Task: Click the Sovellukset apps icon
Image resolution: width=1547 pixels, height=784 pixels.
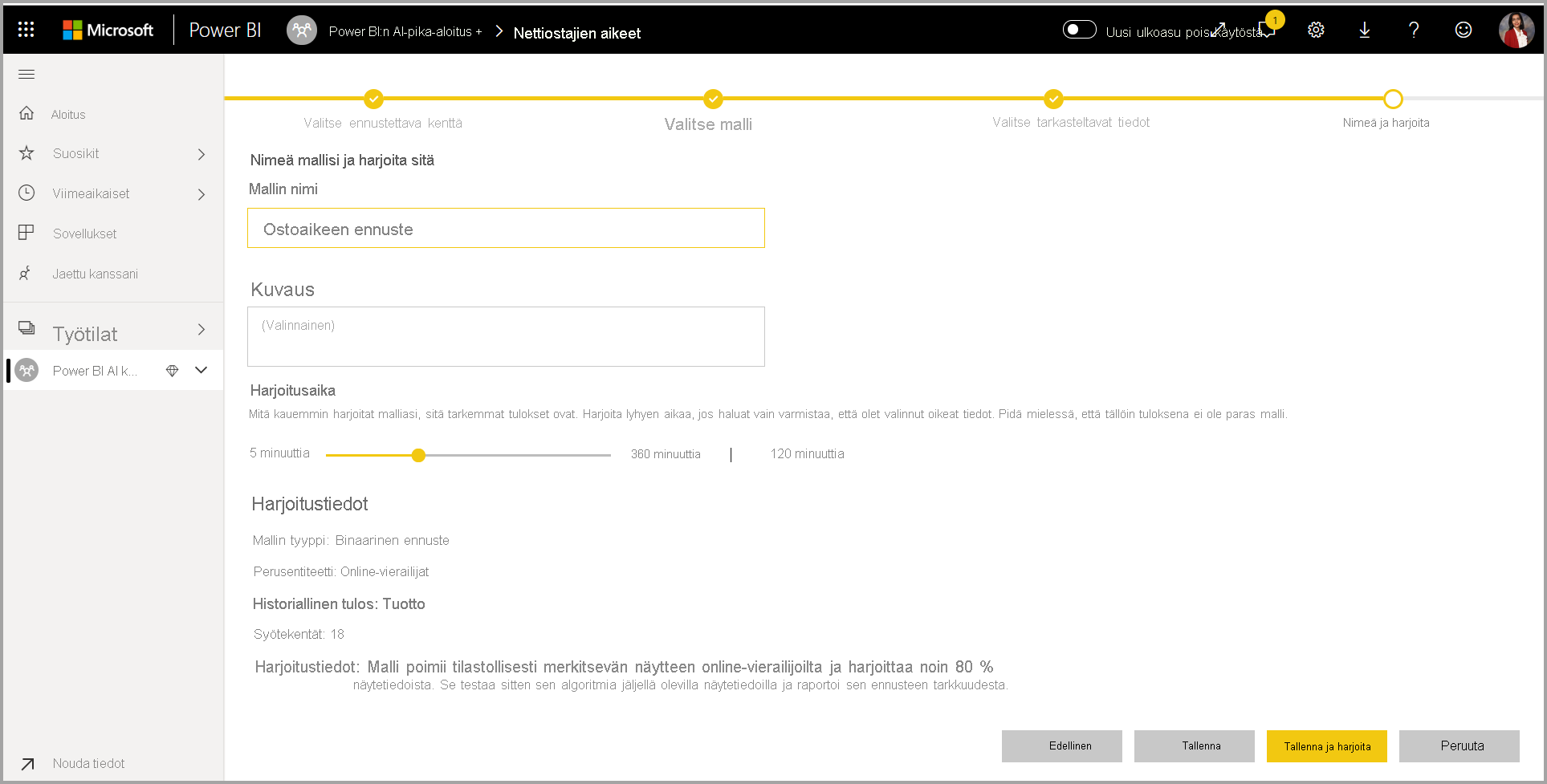Action: (26, 233)
